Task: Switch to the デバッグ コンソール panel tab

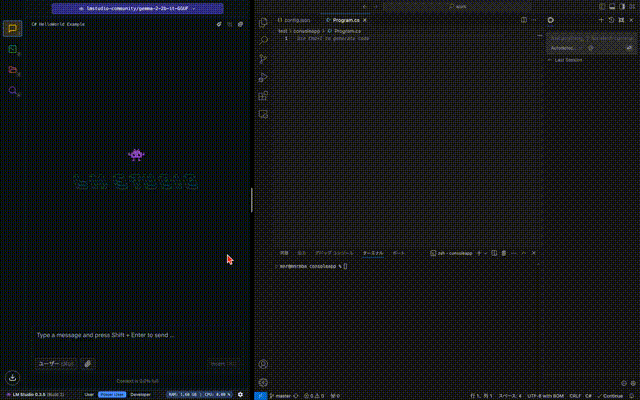Action: (x=333, y=253)
